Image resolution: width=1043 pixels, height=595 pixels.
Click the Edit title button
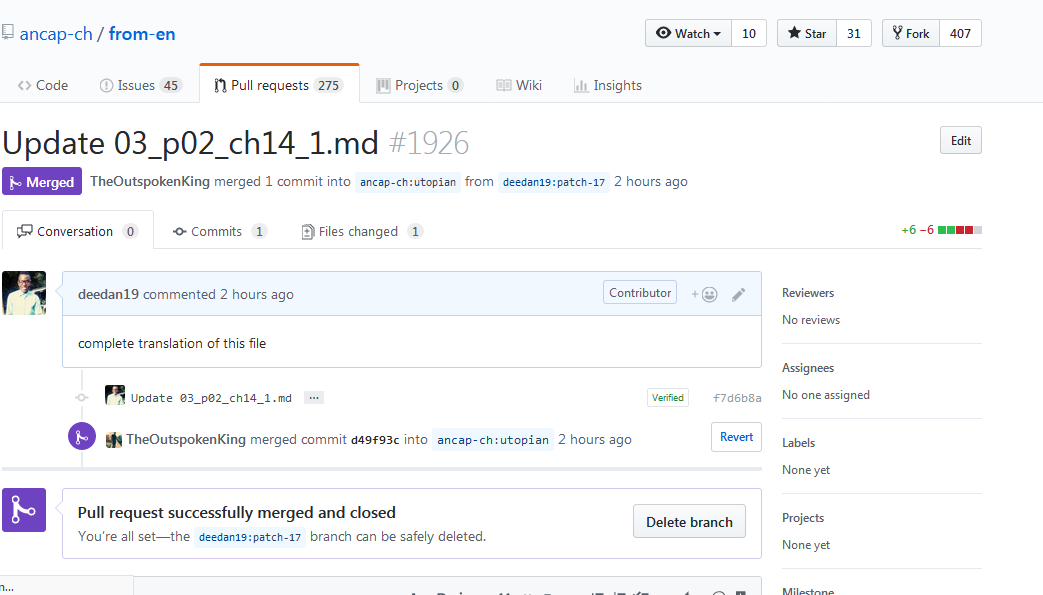pyautogui.click(x=961, y=140)
